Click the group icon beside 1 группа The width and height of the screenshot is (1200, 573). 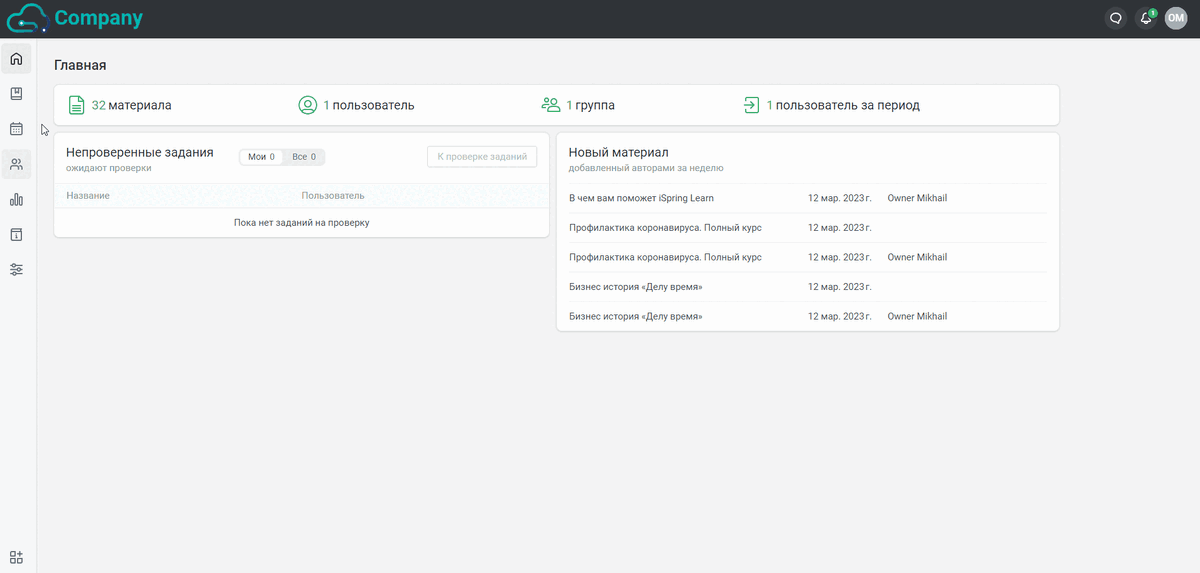[x=551, y=105]
